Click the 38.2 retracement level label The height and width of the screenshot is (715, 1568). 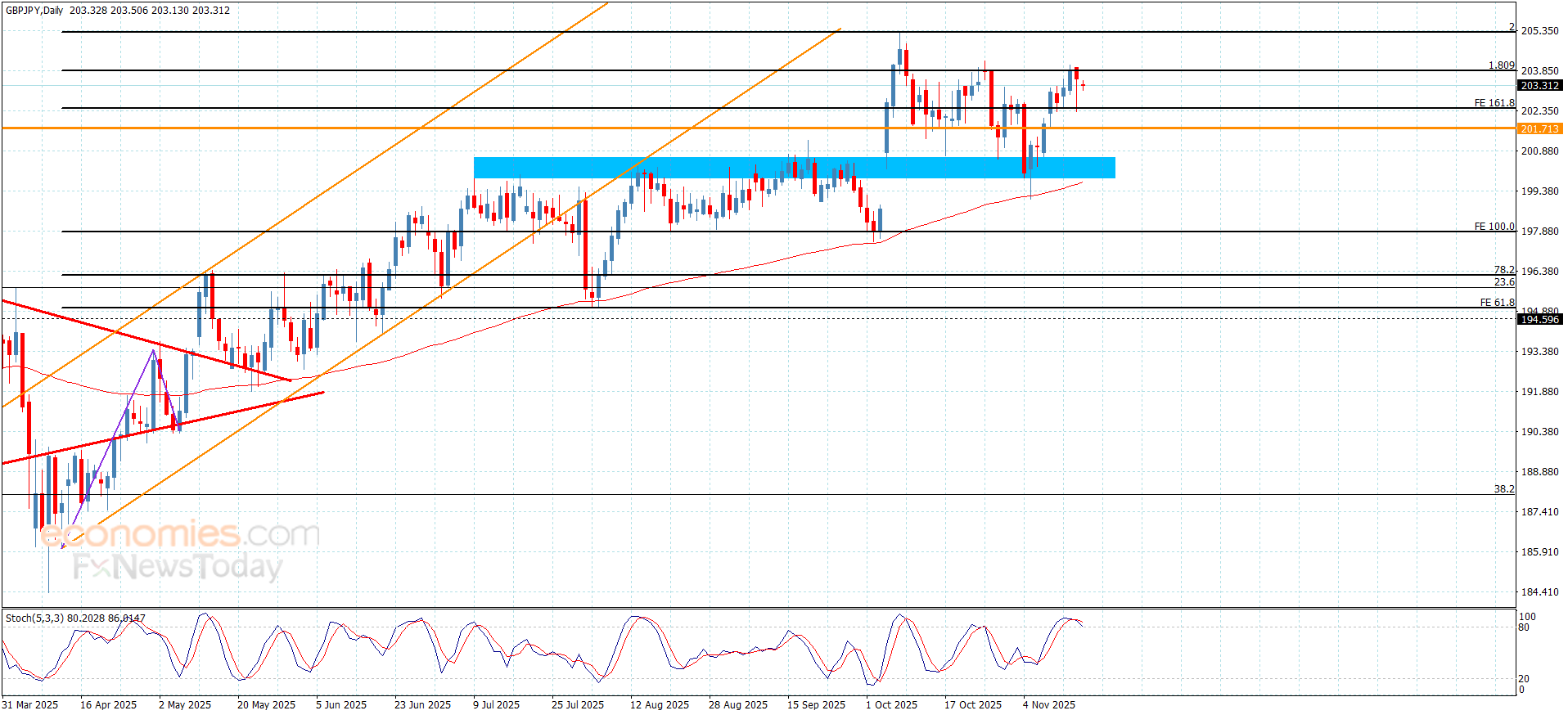[x=1503, y=489]
